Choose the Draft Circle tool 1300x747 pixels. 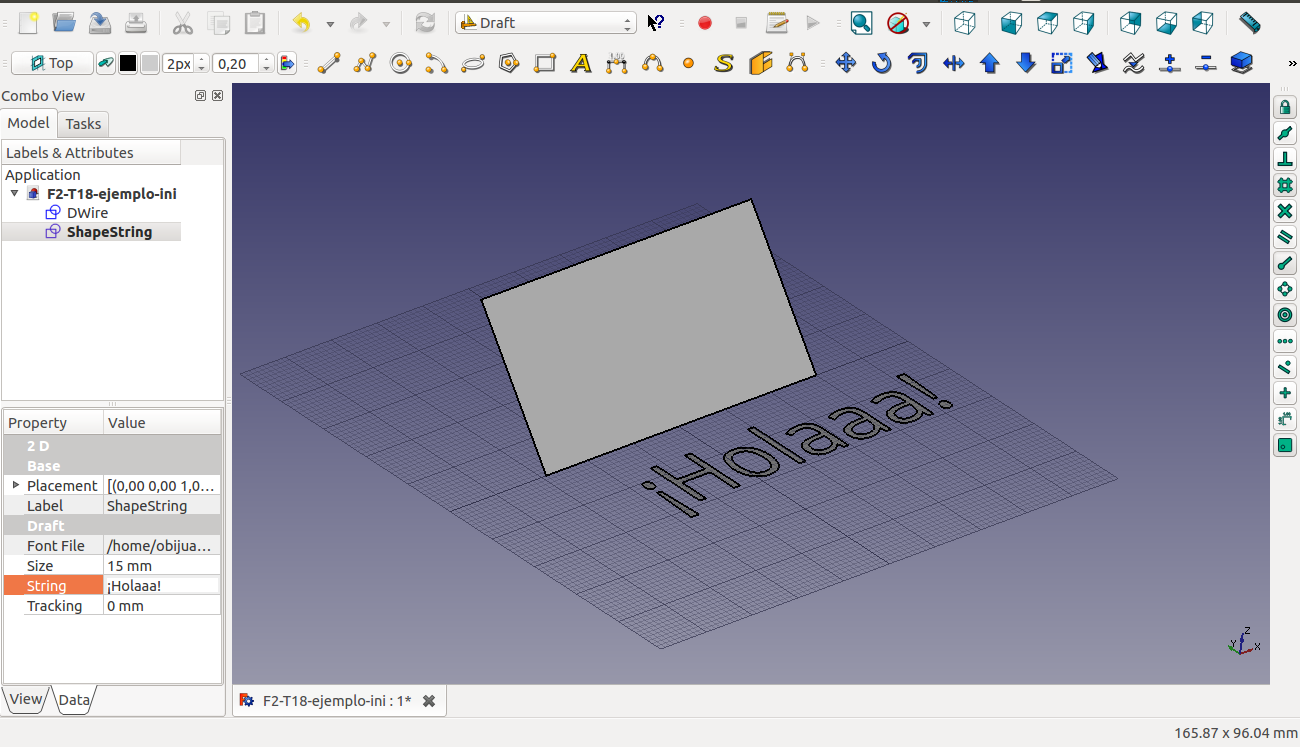[x=401, y=64]
